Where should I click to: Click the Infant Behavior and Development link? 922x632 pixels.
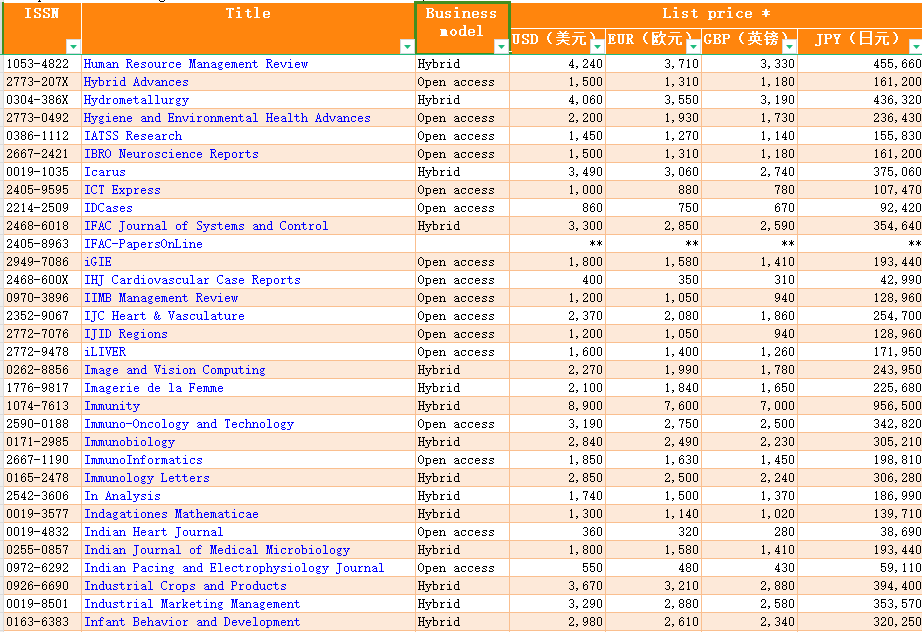[x=191, y=622]
